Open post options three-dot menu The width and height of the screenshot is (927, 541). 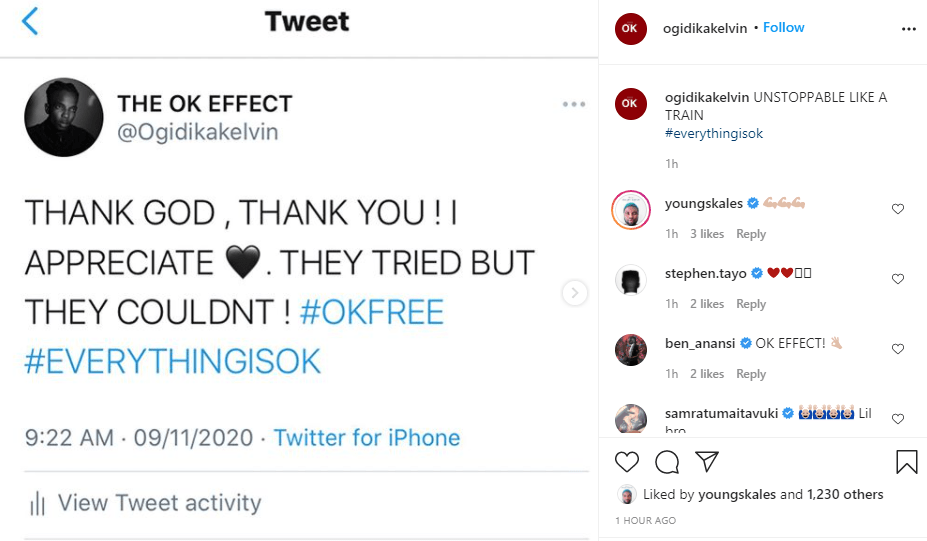pyautogui.click(x=909, y=29)
